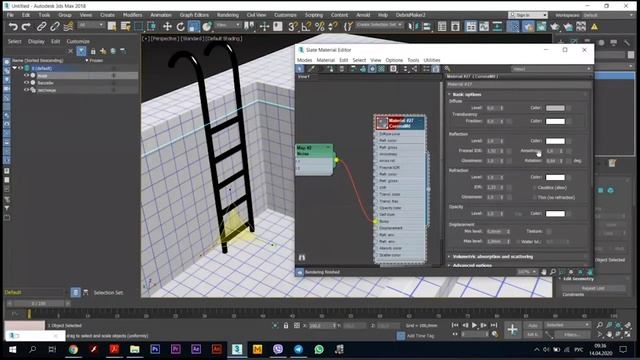640x360 pixels.
Task: Click the Play Animation button
Action: pos(474,325)
